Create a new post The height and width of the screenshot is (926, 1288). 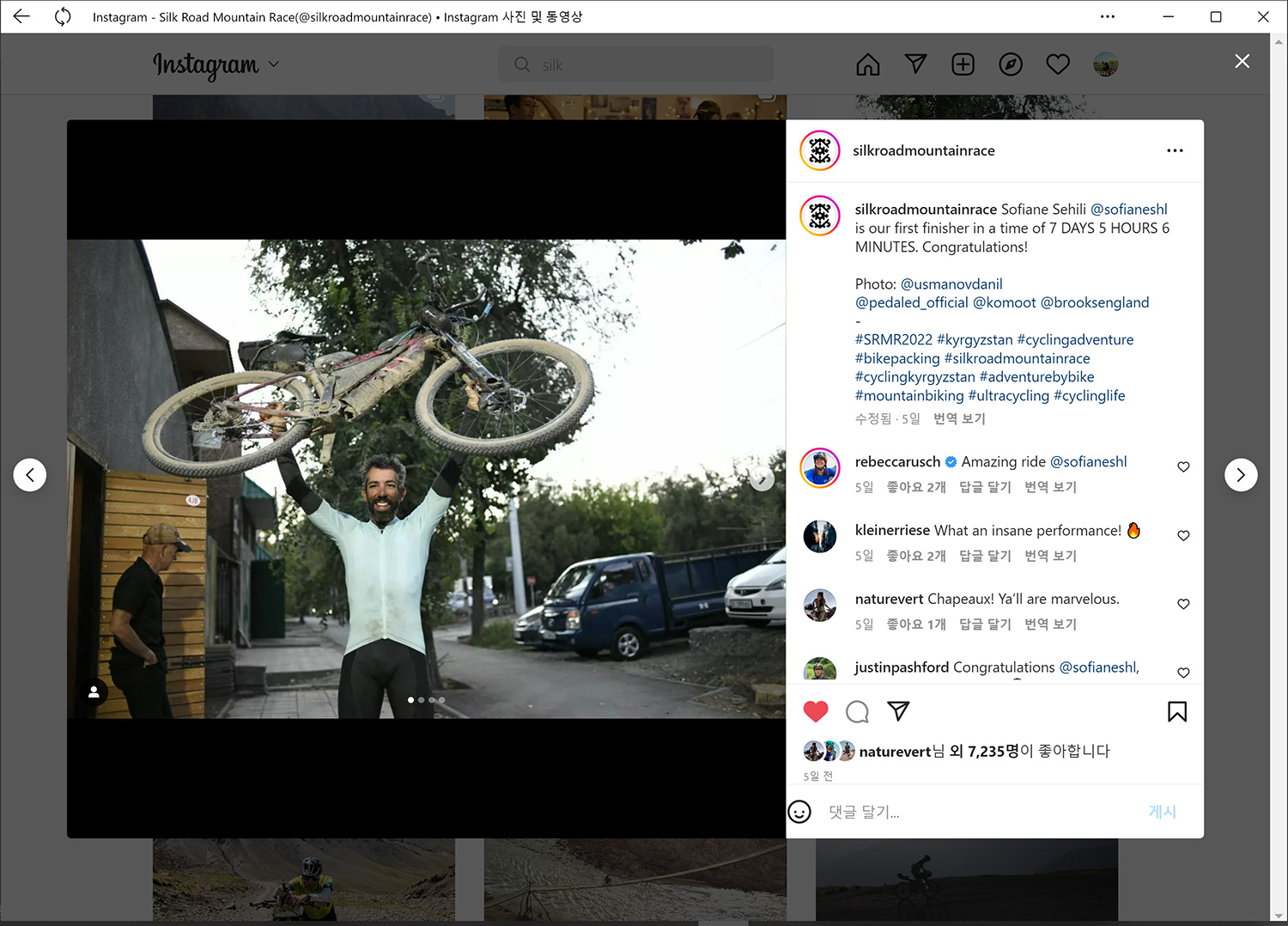[963, 64]
